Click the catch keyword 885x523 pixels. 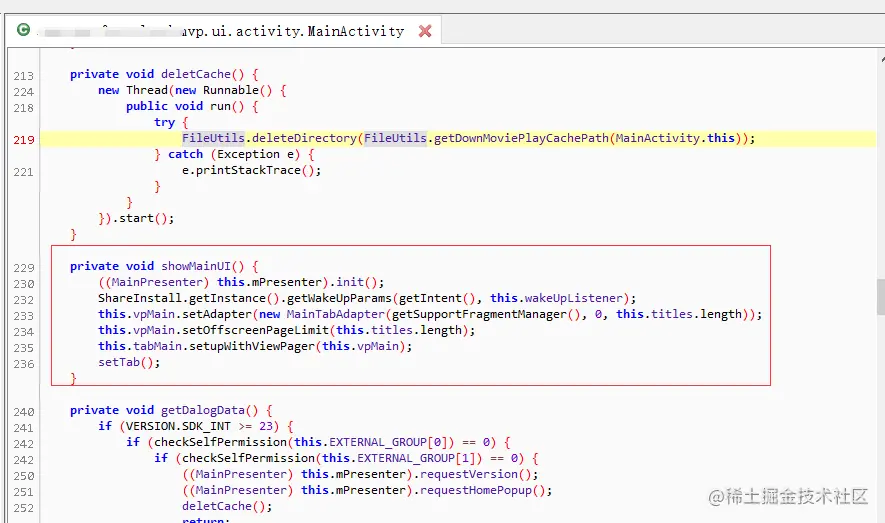pos(185,154)
